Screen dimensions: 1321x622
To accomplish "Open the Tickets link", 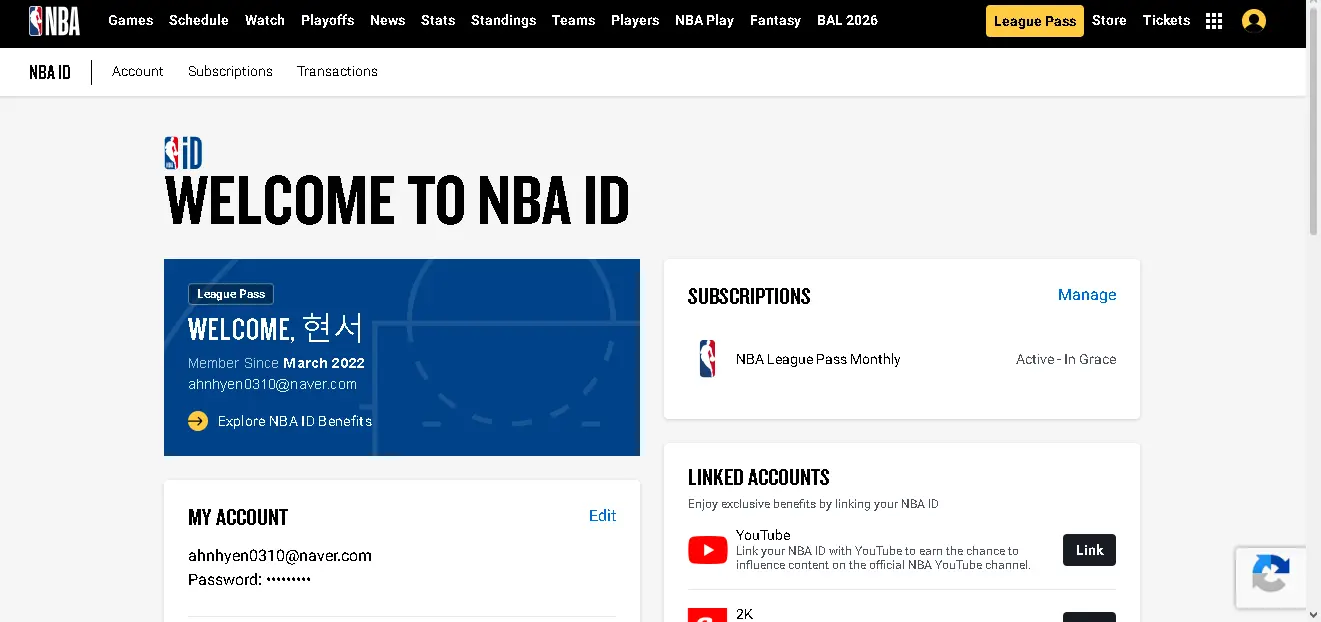I will [x=1166, y=20].
